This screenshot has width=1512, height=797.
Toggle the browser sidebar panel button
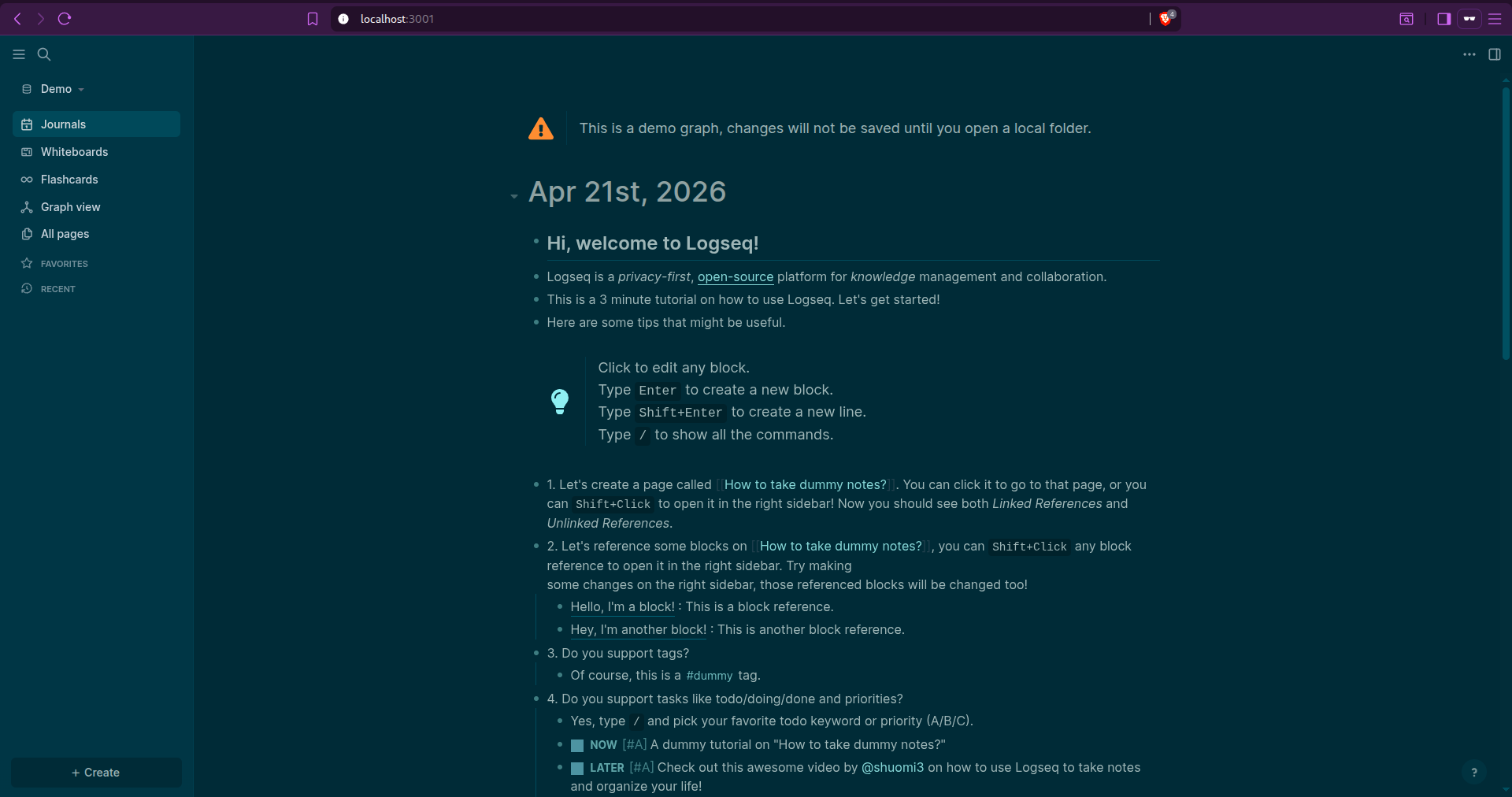point(1443,19)
